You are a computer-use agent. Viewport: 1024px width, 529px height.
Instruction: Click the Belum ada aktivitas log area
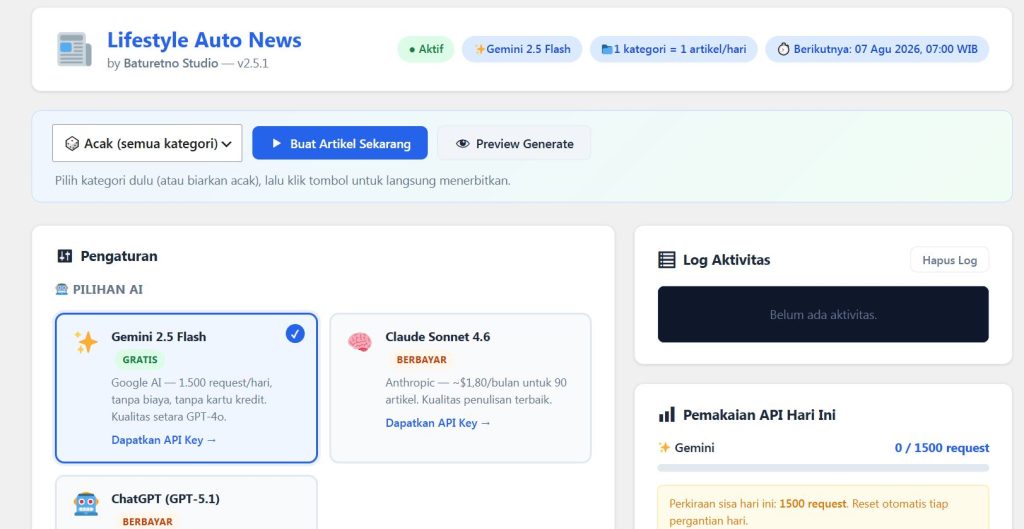[x=823, y=314]
